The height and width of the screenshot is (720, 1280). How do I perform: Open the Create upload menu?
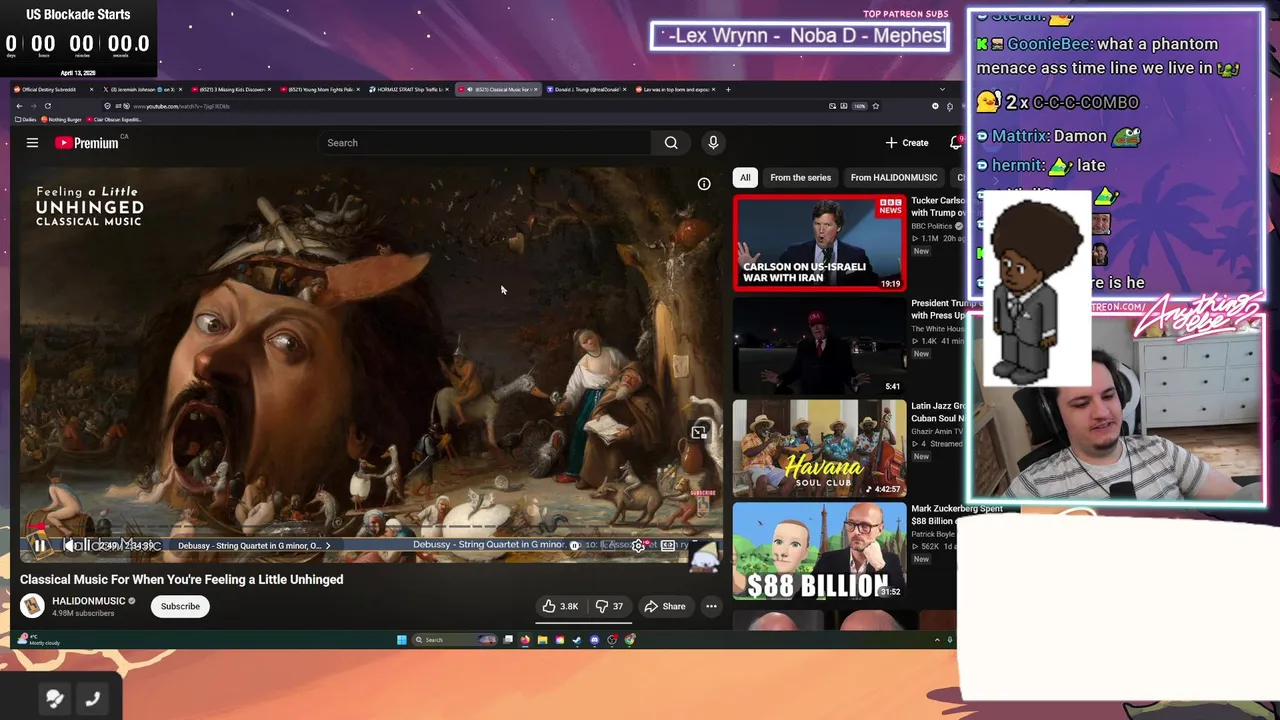pos(907,143)
